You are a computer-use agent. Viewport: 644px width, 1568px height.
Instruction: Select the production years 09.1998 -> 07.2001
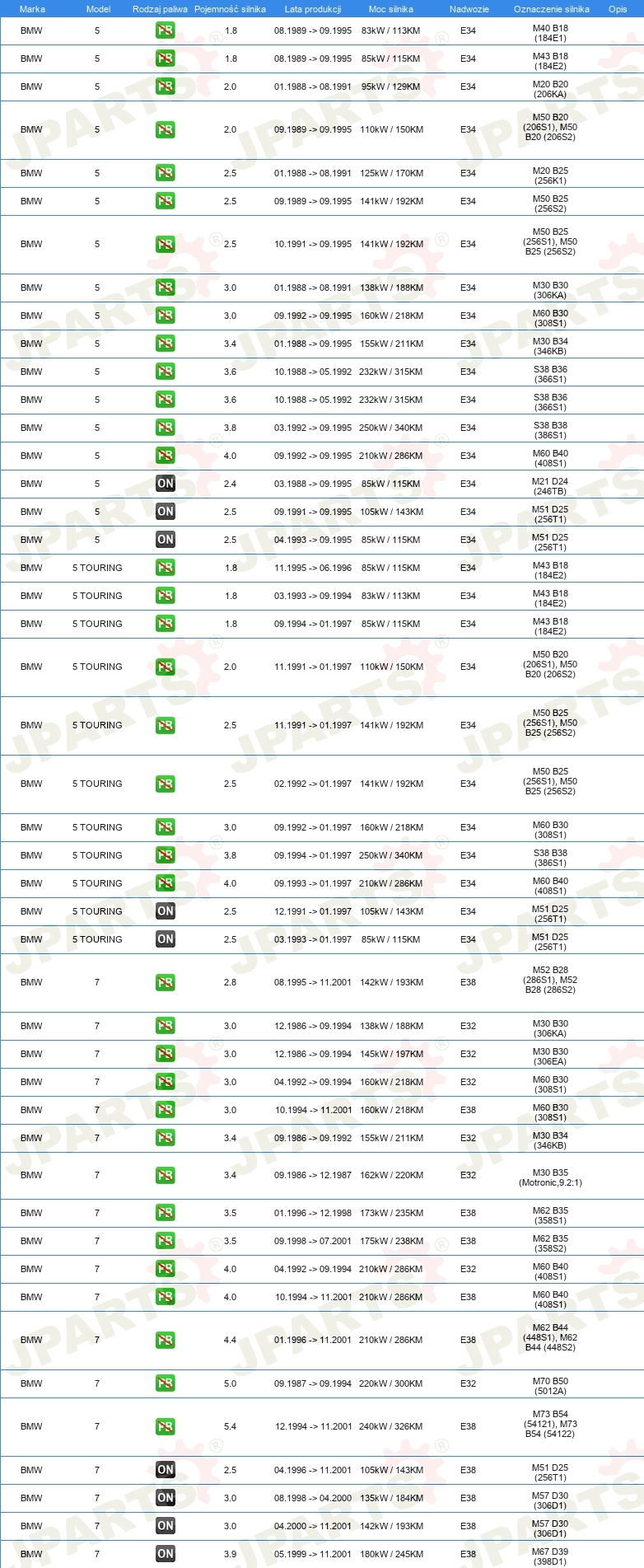point(313,1241)
